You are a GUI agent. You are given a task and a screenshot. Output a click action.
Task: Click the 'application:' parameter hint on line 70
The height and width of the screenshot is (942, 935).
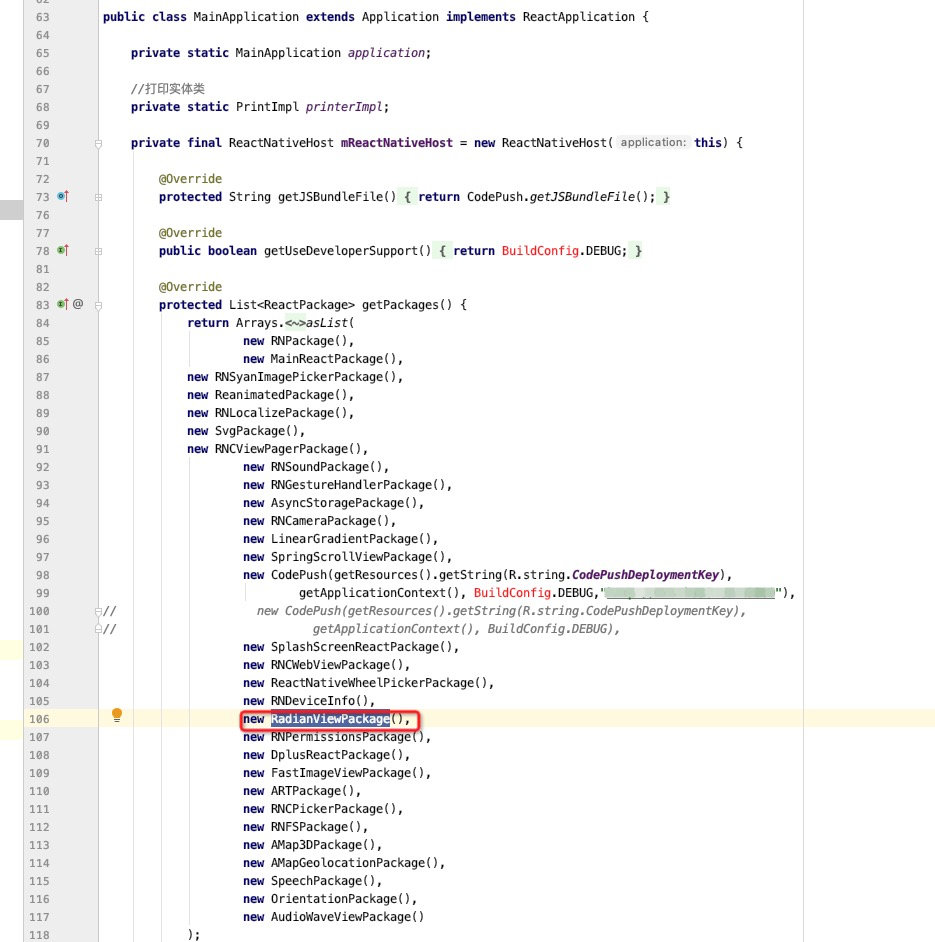point(653,142)
